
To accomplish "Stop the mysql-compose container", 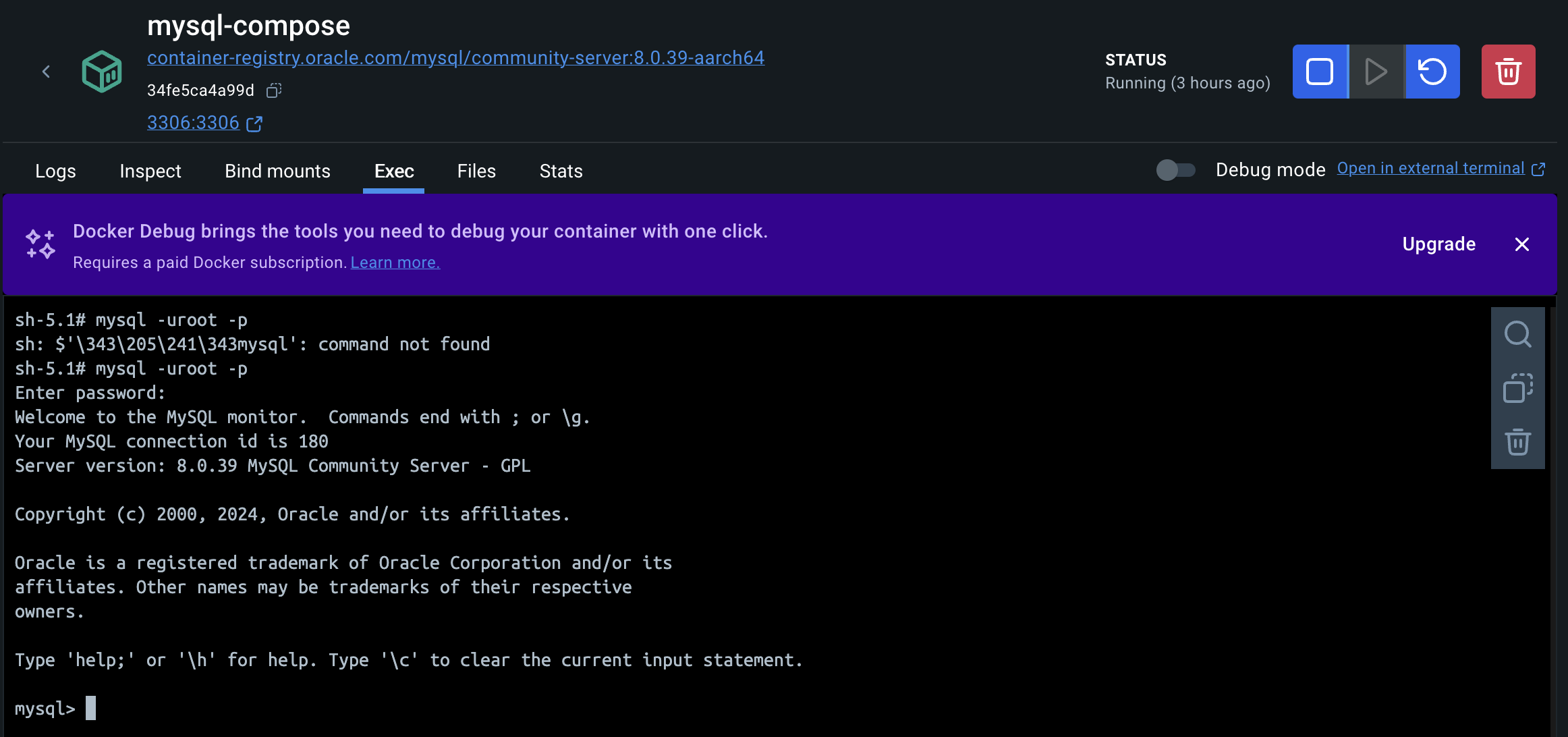I will point(1320,72).
